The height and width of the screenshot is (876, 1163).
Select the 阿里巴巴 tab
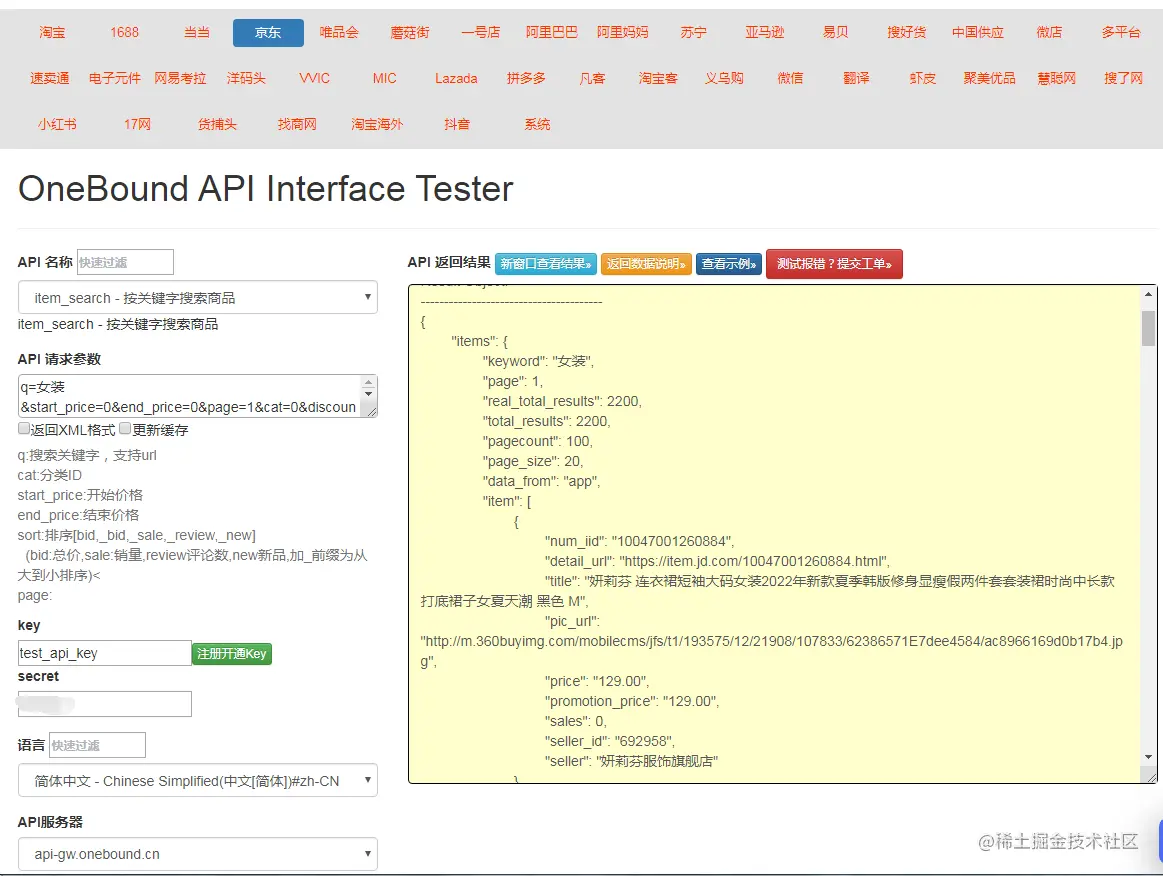coord(551,33)
